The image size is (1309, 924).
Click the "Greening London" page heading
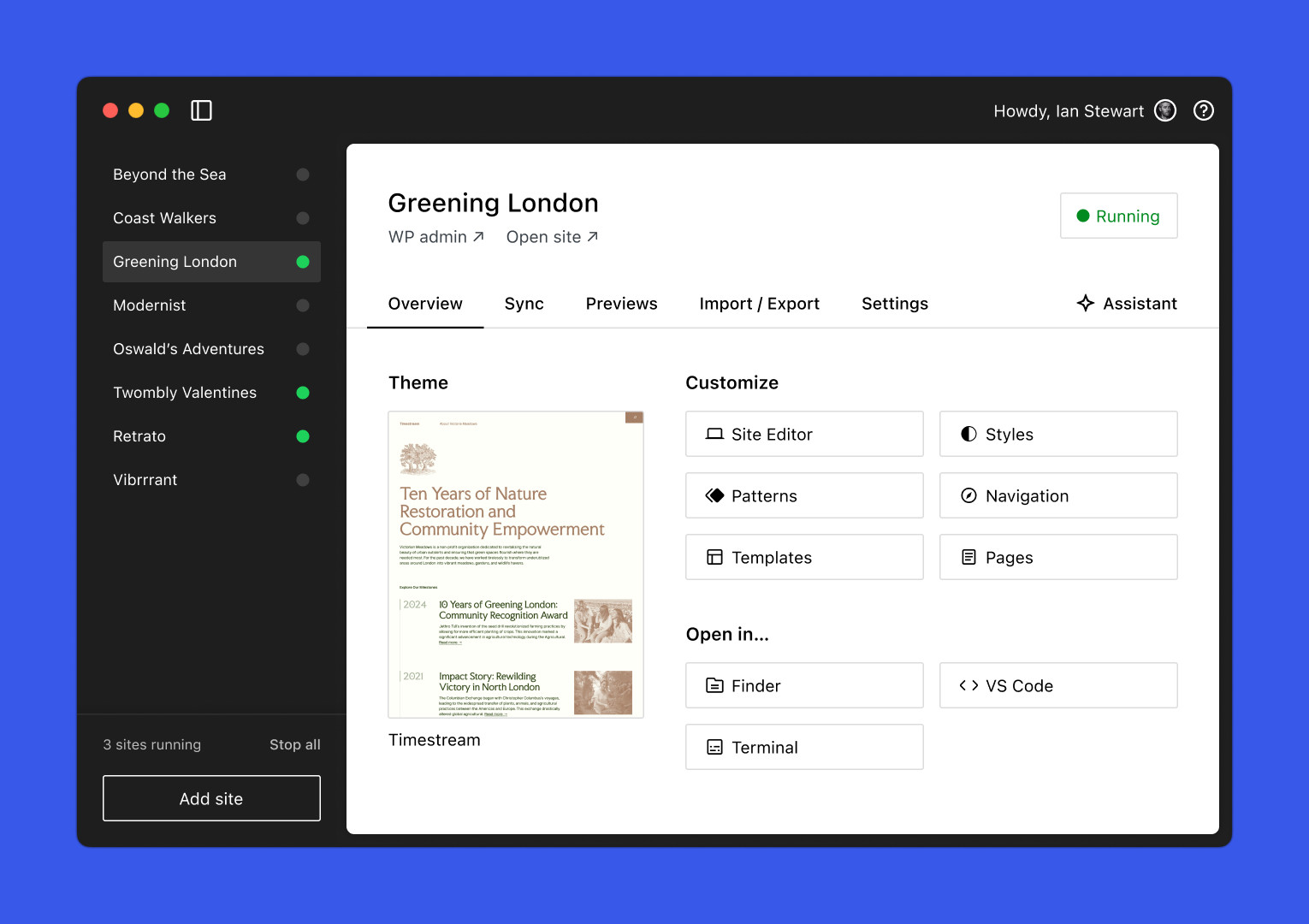tap(494, 203)
